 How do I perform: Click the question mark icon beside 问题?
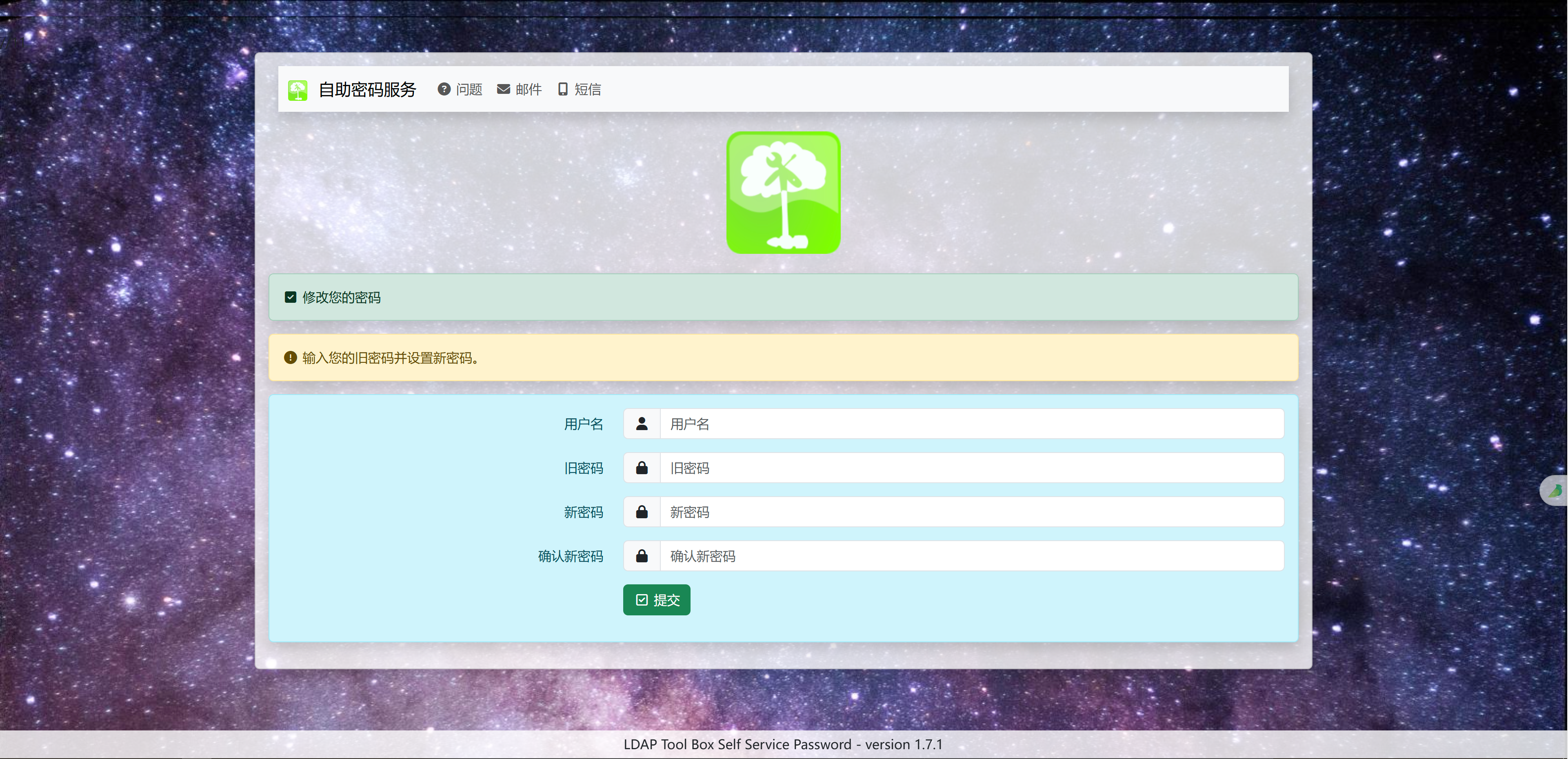click(444, 89)
